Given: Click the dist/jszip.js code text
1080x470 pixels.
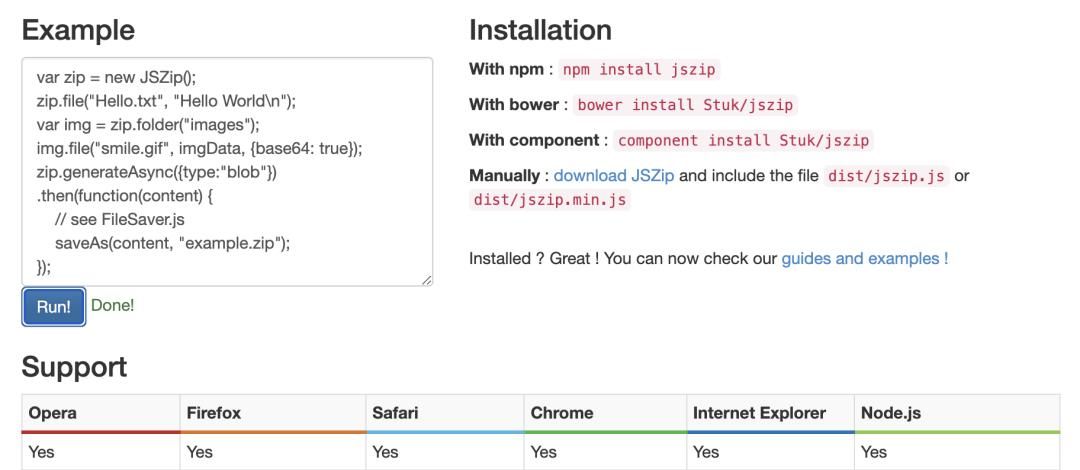Looking at the screenshot, I should [x=886, y=176].
